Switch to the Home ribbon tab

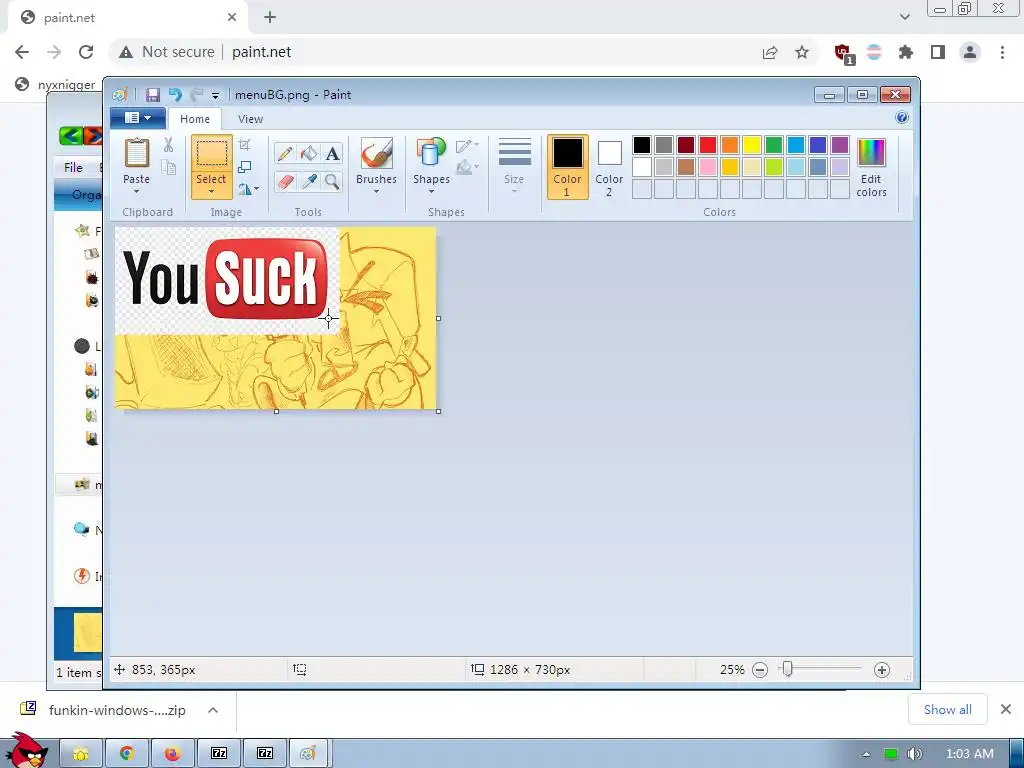pyautogui.click(x=195, y=119)
